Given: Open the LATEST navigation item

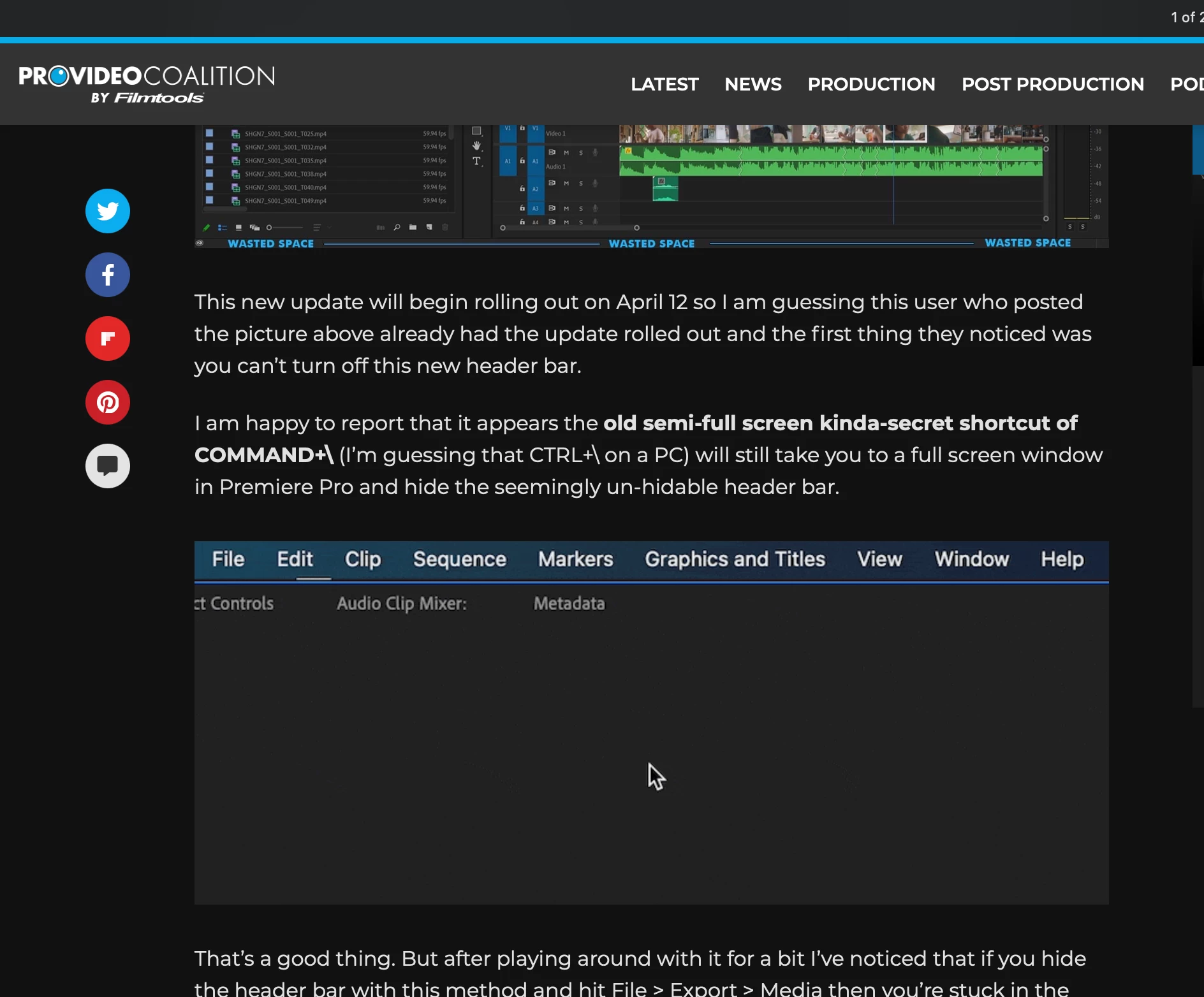Looking at the screenshot, I should coord(664,84).
